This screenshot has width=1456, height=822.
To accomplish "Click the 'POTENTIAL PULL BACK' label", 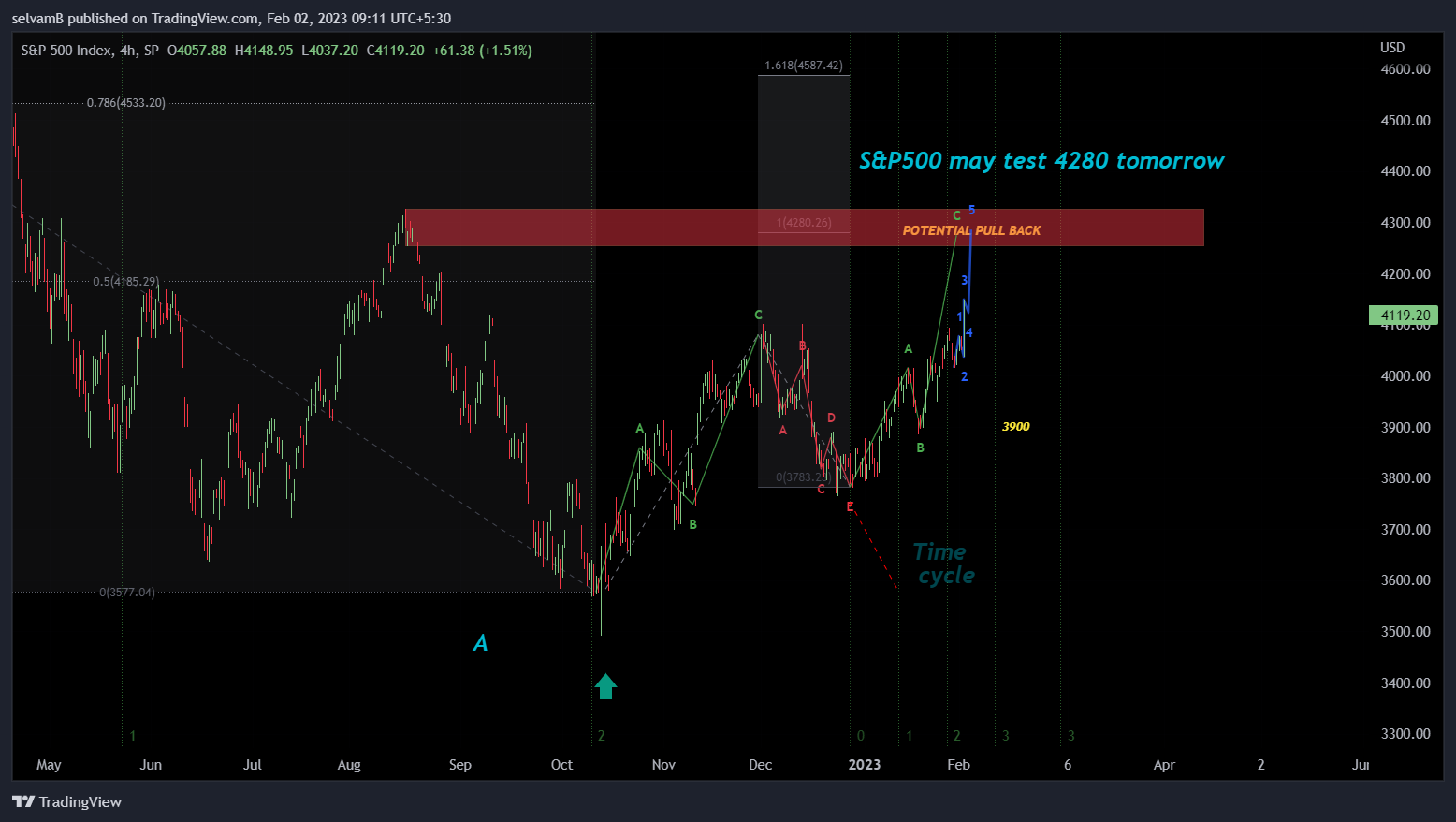I will [971, 230].
